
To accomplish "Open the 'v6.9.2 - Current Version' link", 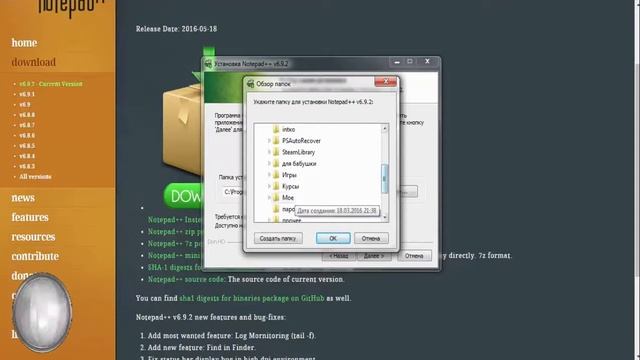I will (51, 84).
